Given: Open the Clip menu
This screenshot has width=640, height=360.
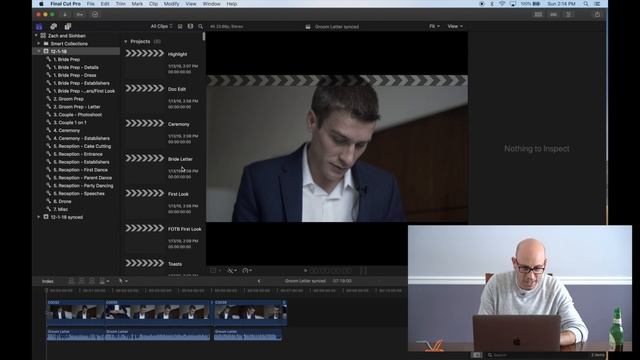Looking at the screenshot, I should [x=153, y=4].
